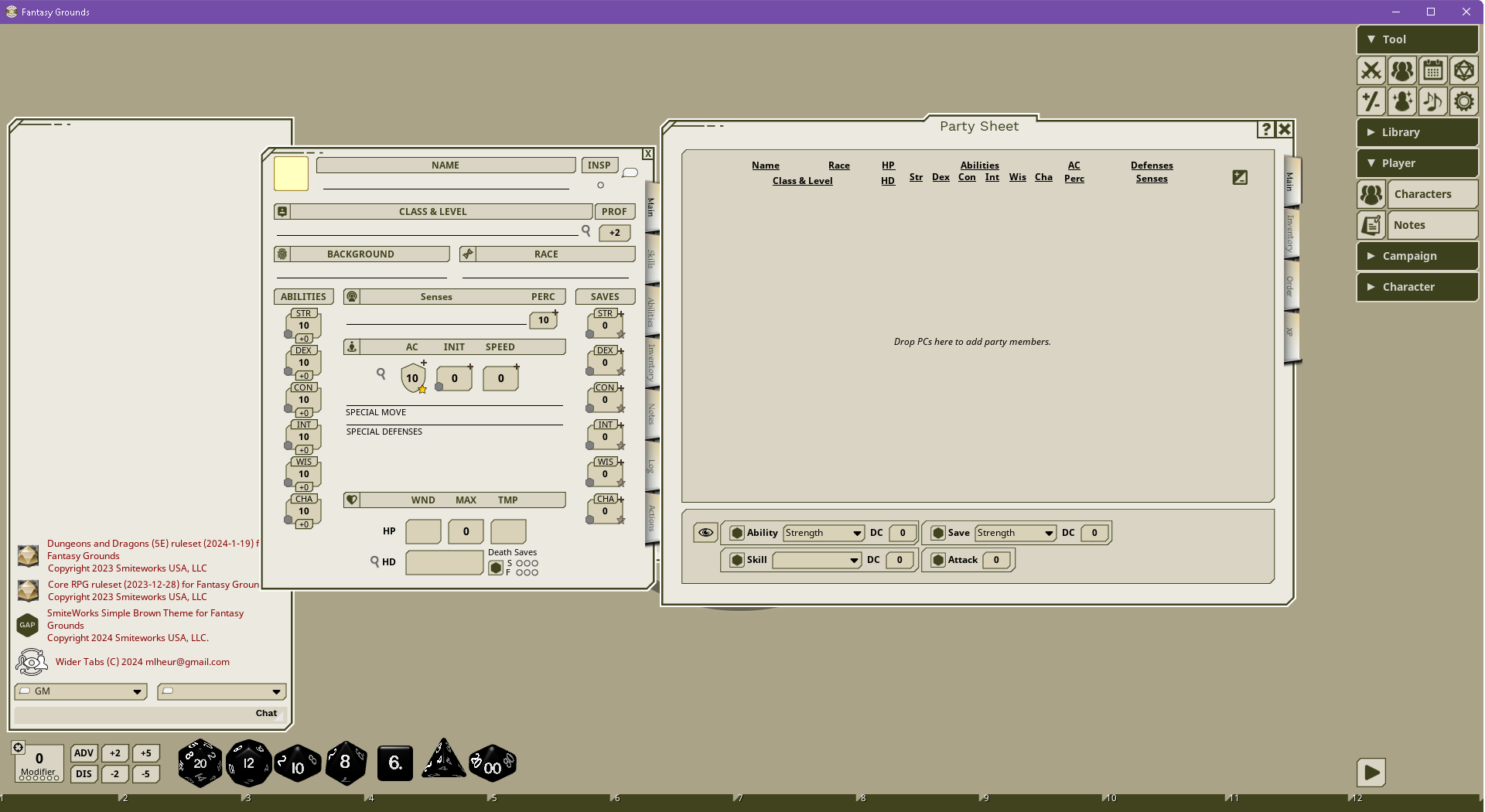Viewport: 1485px width, 812px height.
Task: Open Save Strength dropdown in Party Sheet
Action: pos(1016,533)
